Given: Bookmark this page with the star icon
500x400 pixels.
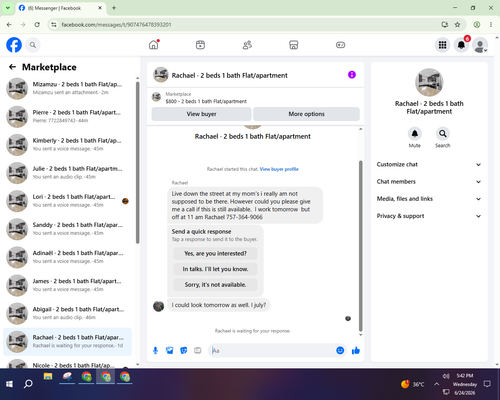Looking at the screenshot, I should tap(457, 25).
